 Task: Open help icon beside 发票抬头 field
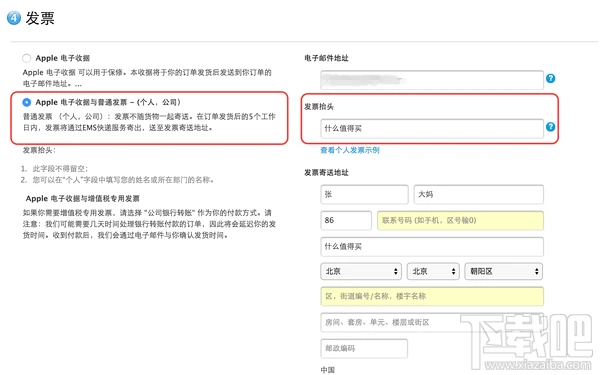(x=550, y=127)
